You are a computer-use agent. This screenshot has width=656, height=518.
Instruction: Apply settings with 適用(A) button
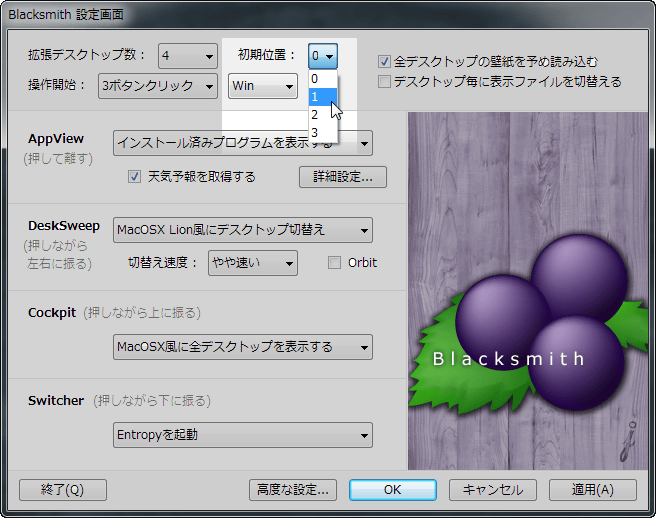pyautogui.click(x=593, y=490)
